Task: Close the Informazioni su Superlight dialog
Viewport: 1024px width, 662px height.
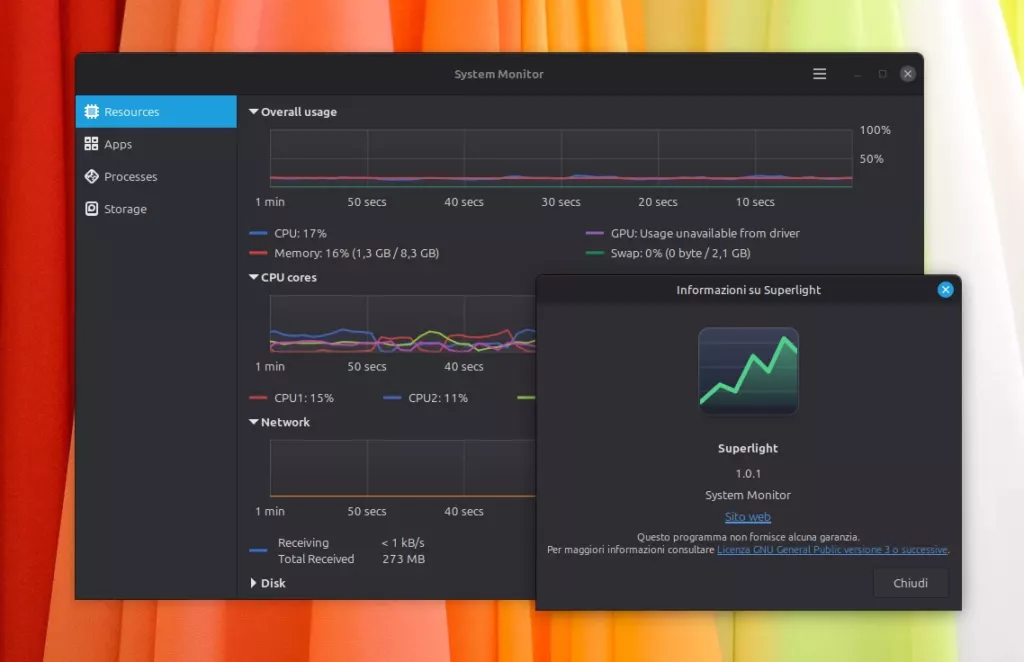Action: click(945, 290)
